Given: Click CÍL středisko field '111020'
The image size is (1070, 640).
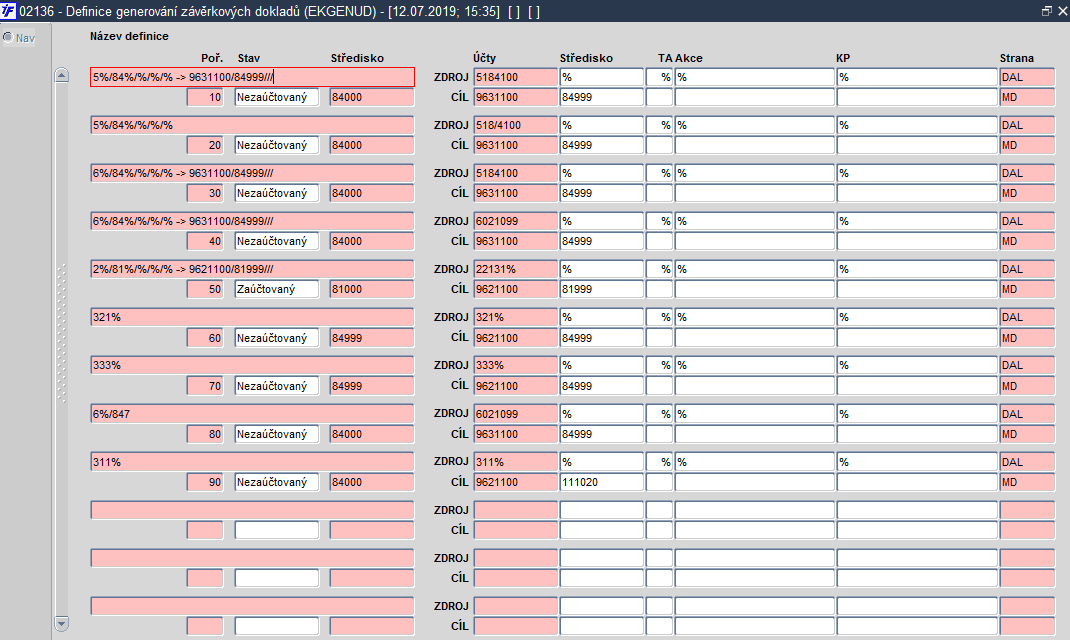Looking at the screenshot, I should click(602, 482).
